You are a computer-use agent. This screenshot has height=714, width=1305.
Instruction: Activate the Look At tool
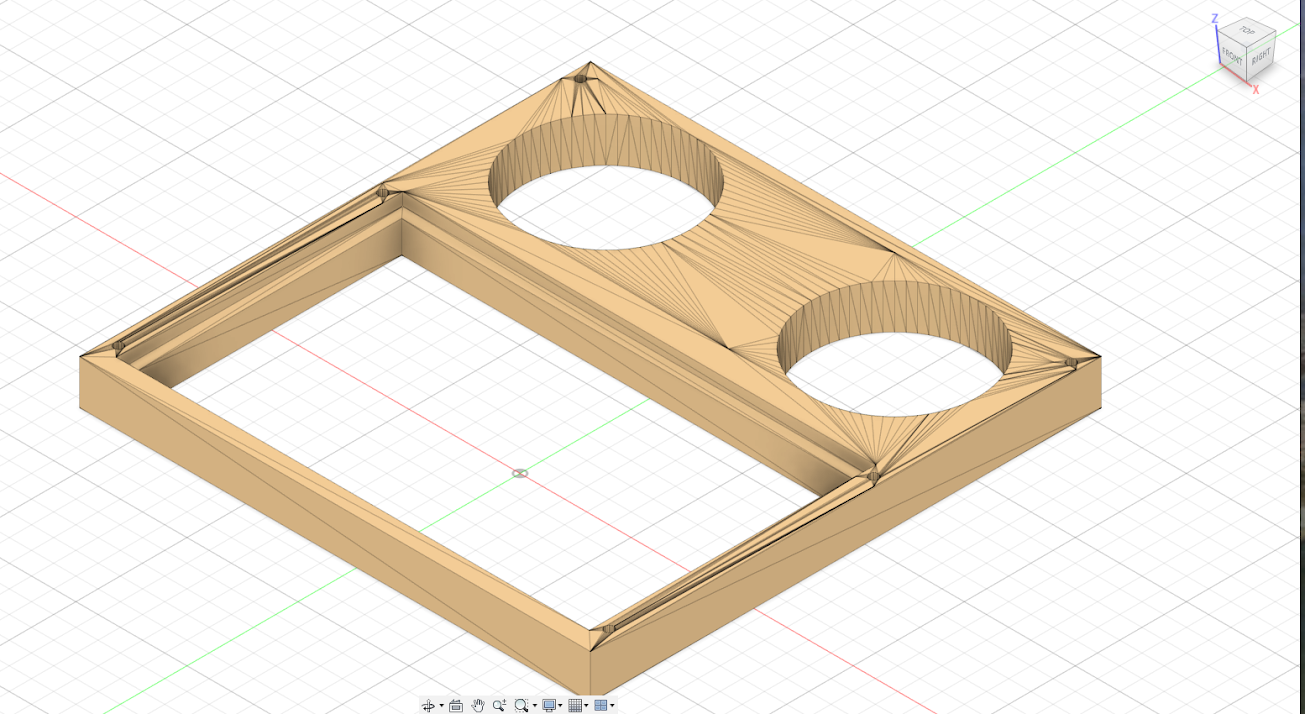coord(456,706)
